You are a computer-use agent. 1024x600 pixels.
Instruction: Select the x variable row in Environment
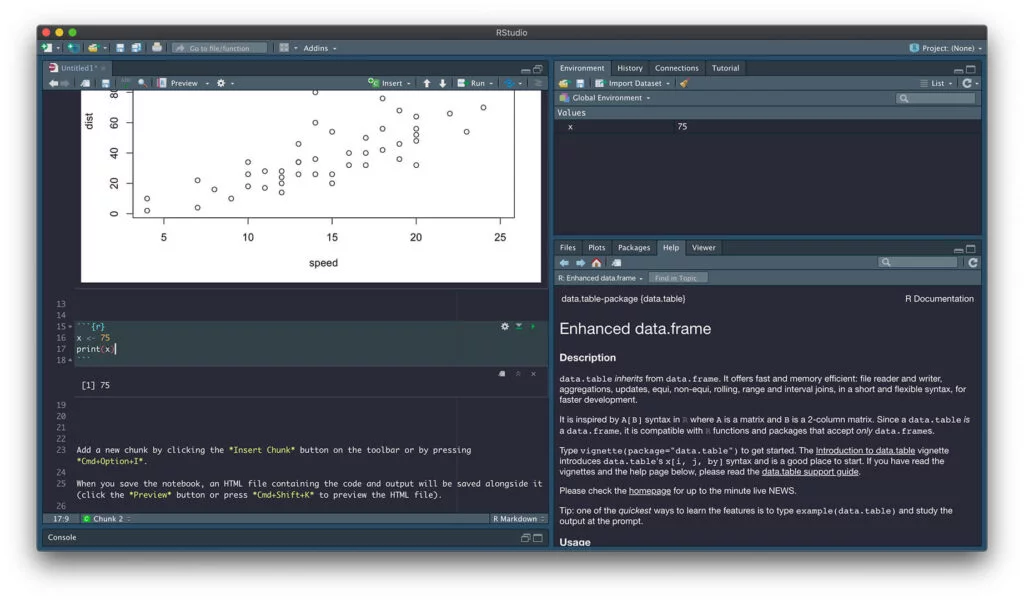click(767, 127)
